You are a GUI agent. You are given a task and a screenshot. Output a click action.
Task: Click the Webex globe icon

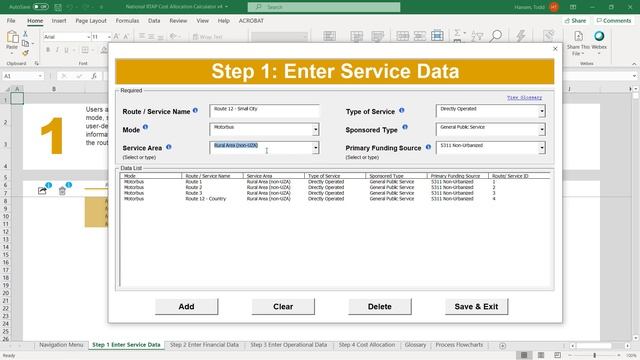coord(599,36)
